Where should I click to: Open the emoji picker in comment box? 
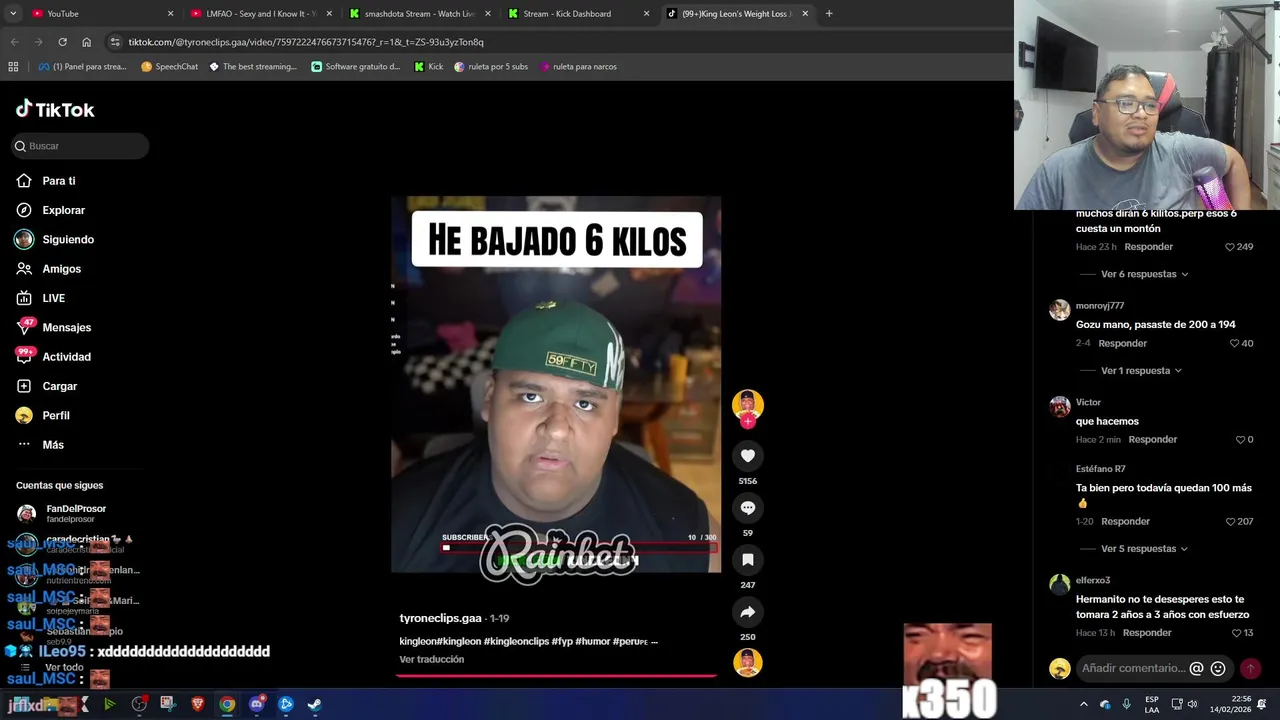click(x=1218, y=668)
